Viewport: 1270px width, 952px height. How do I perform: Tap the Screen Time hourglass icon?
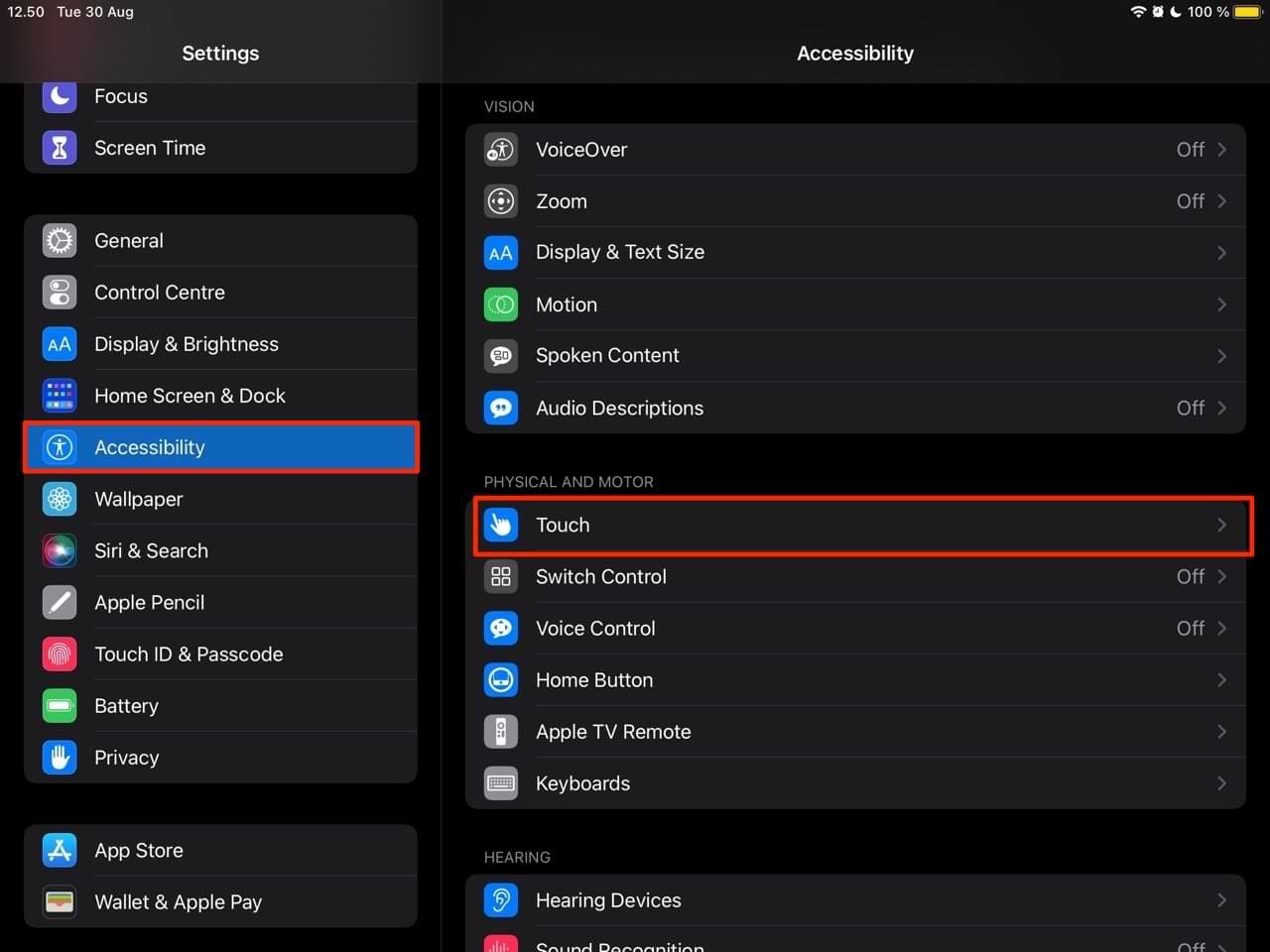(60, 148)
